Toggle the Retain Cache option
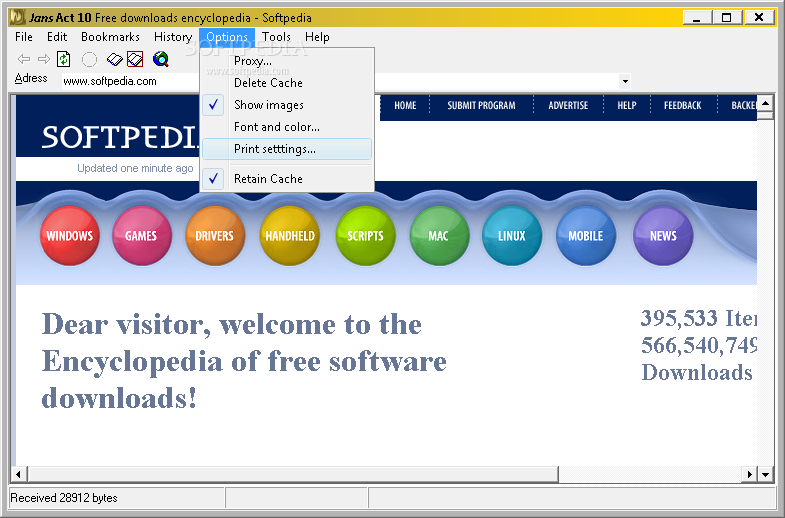The width and height of the screenshot is (785, 518). click(287, 179)
